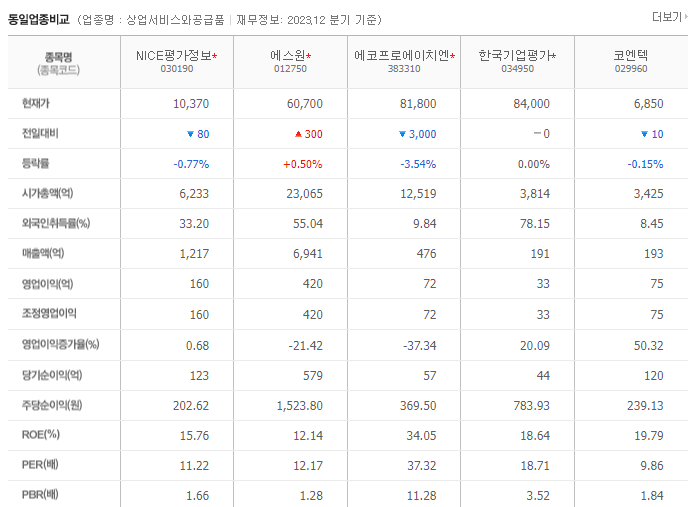Click 에스원 current price 60,700
689x507 pixels.
pyautogui.click(x=305, y=104)
